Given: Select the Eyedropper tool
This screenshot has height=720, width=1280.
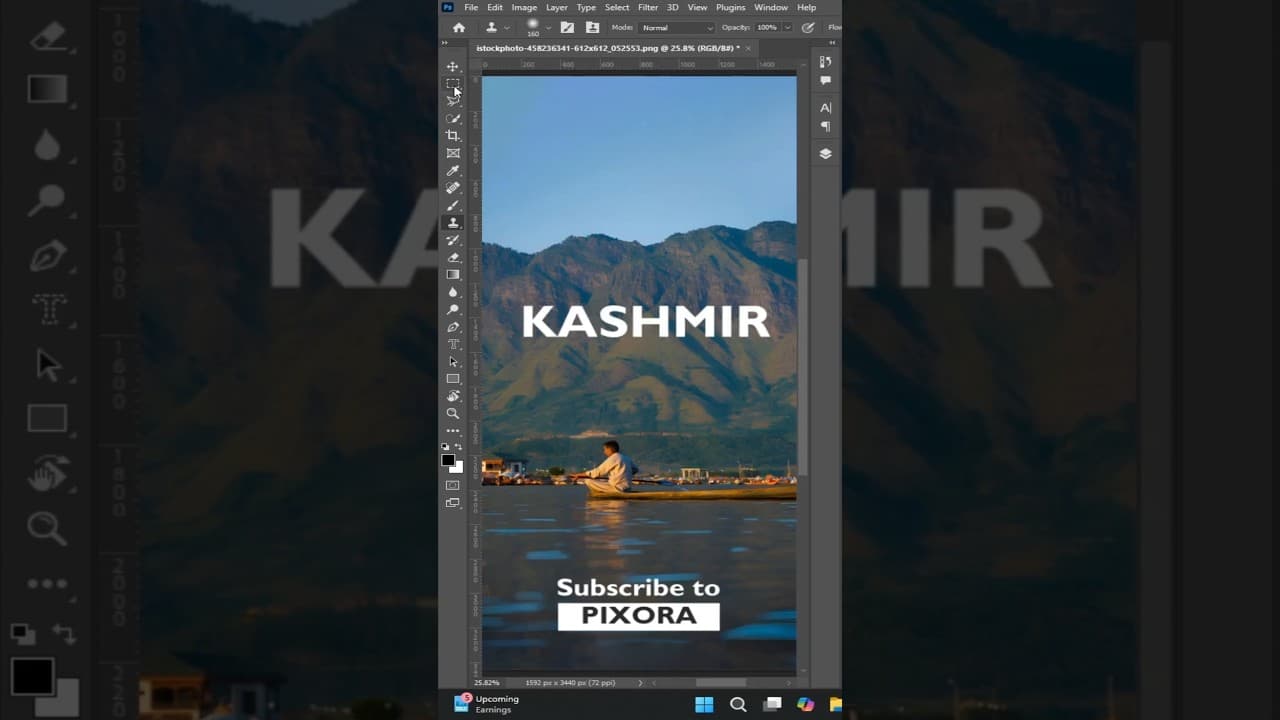Looking at the screenshot, I should coord(453,171).
